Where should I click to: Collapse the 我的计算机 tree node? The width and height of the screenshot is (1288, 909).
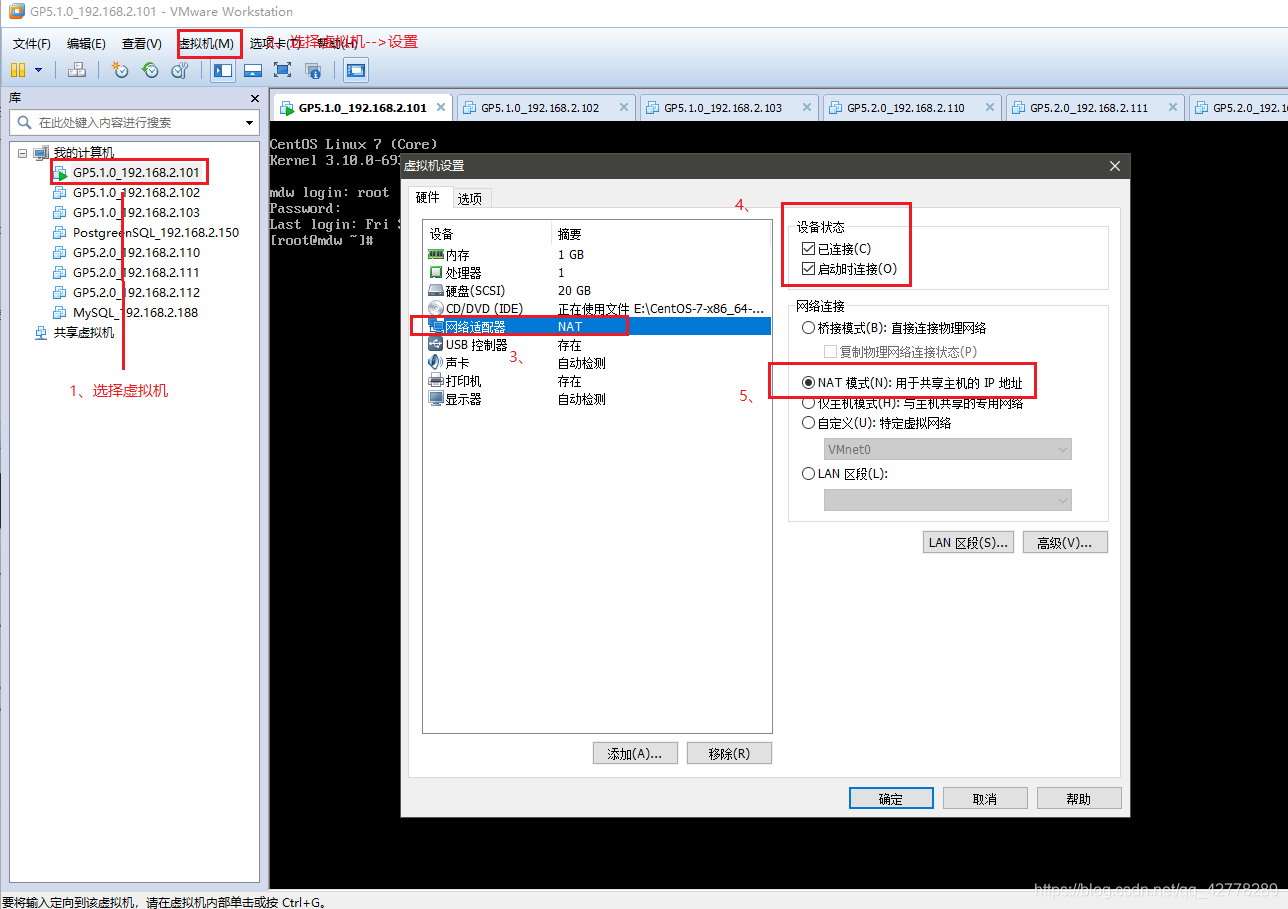[x=23, y=153]
